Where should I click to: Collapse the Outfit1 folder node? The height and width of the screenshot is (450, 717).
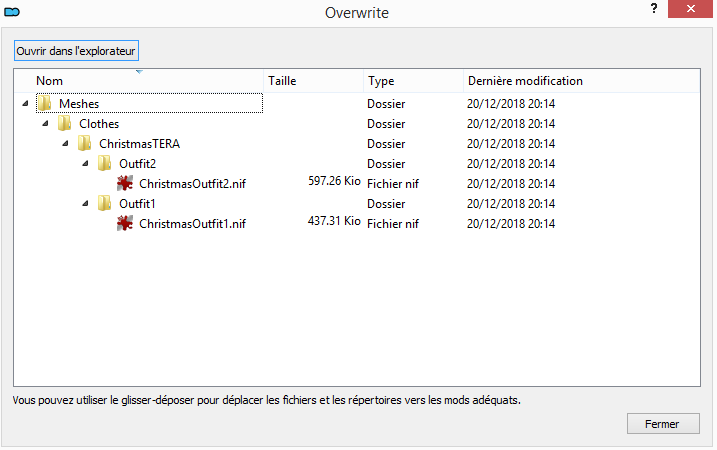[84, 203]
